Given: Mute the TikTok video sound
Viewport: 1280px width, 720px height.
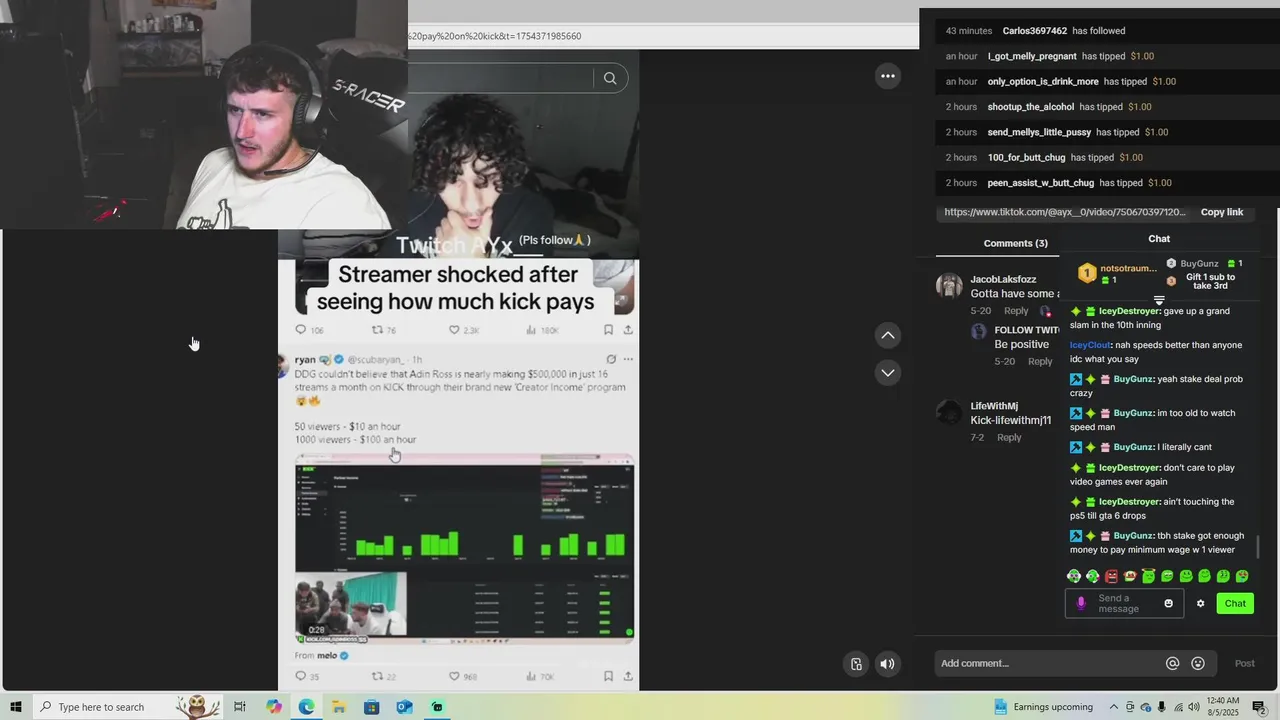Looking at the screenshot, I should point(887,664).
